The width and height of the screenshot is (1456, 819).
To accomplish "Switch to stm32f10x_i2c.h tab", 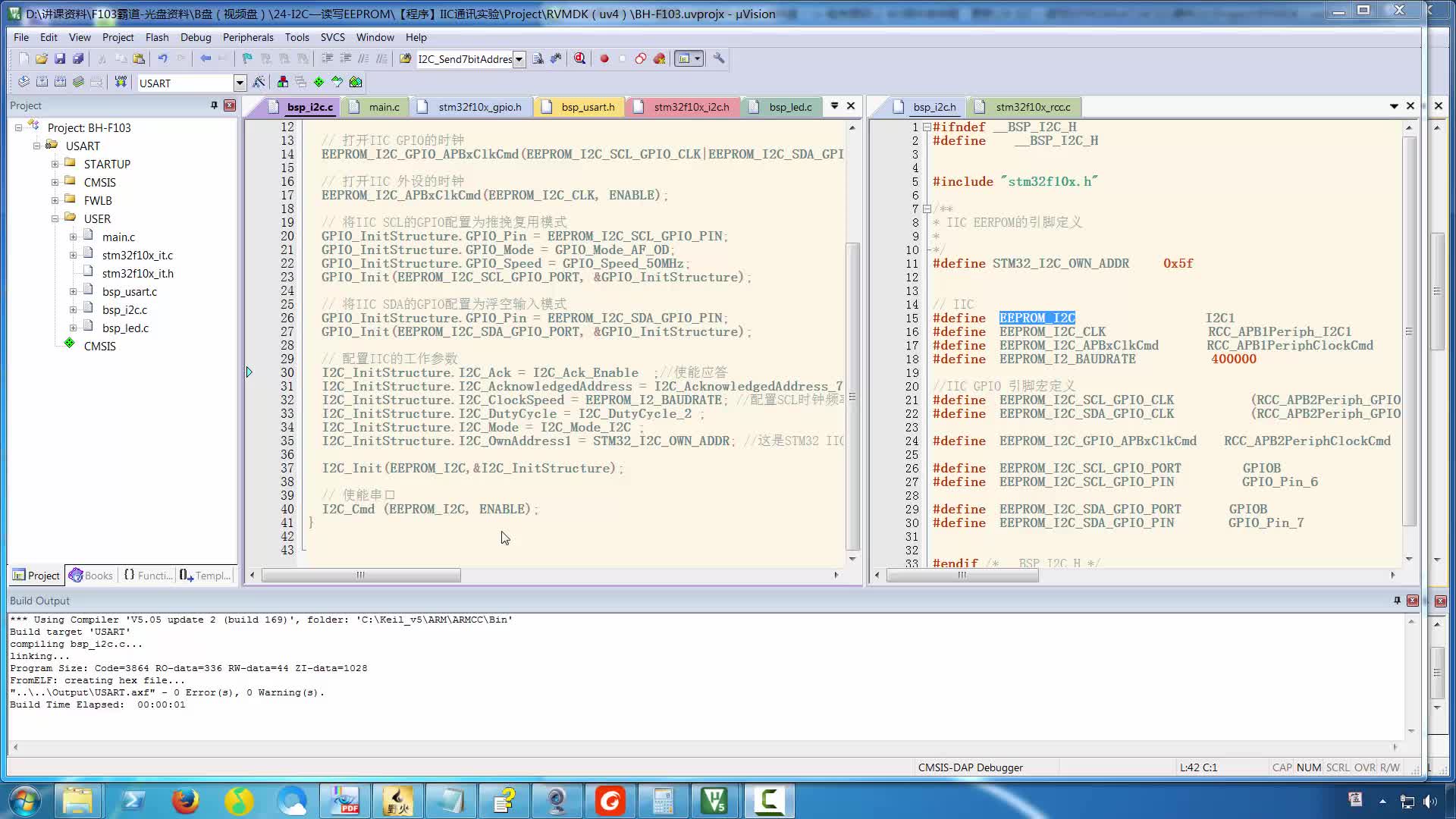I will [x=682, y=107].
